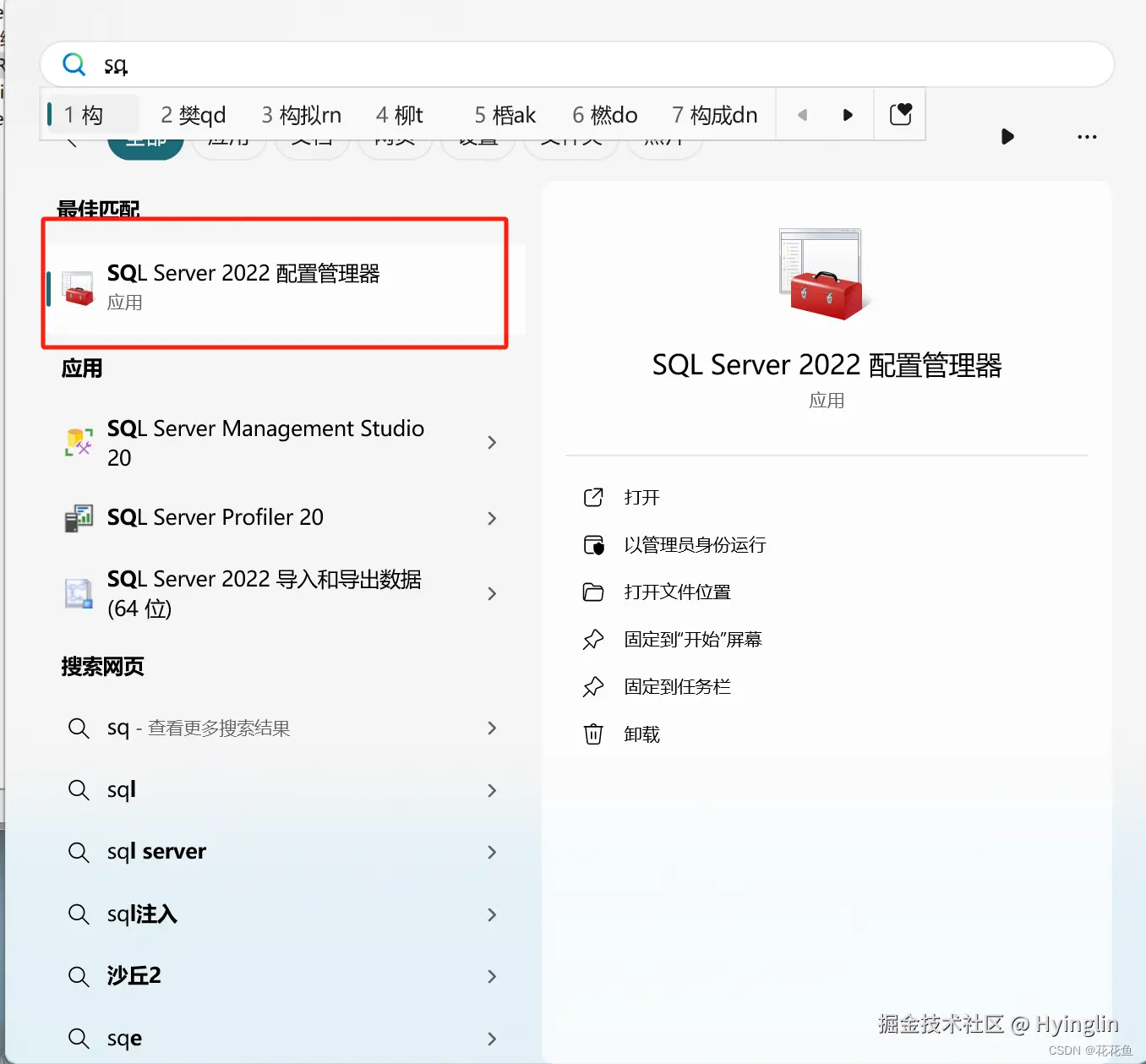This screenshot has width=1146, height=1064.
Task: Click the filter tabs scroll-right arrow
Action: (x=1007, y=136)
